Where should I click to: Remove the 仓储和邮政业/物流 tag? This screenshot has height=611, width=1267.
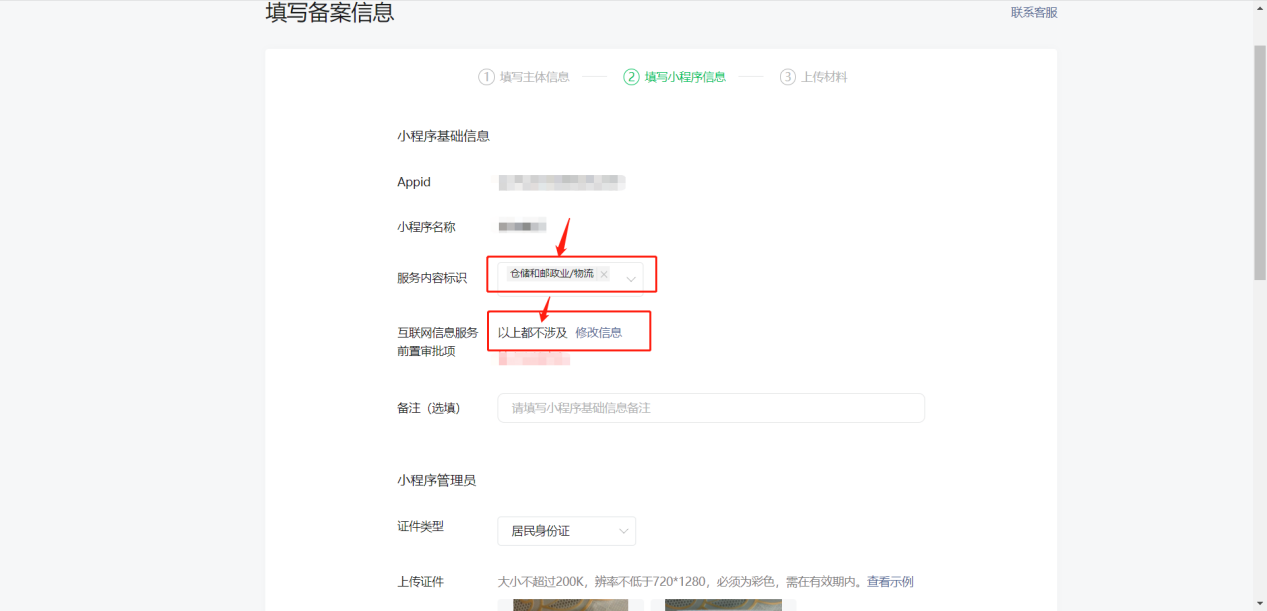pyautogui.click(x=604, y=274)
